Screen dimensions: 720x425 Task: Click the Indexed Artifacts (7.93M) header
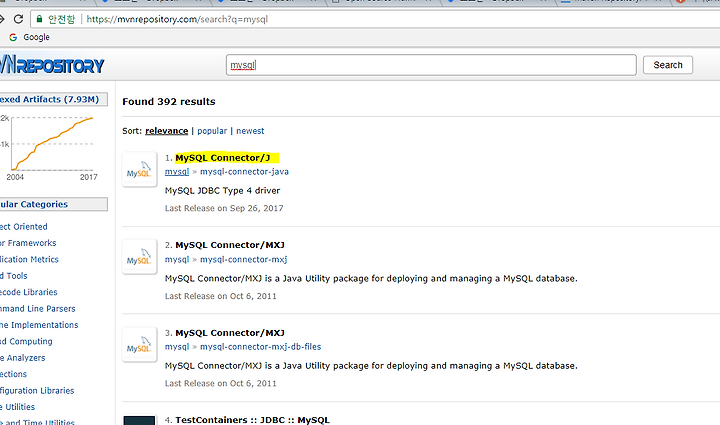coord(54,99)
